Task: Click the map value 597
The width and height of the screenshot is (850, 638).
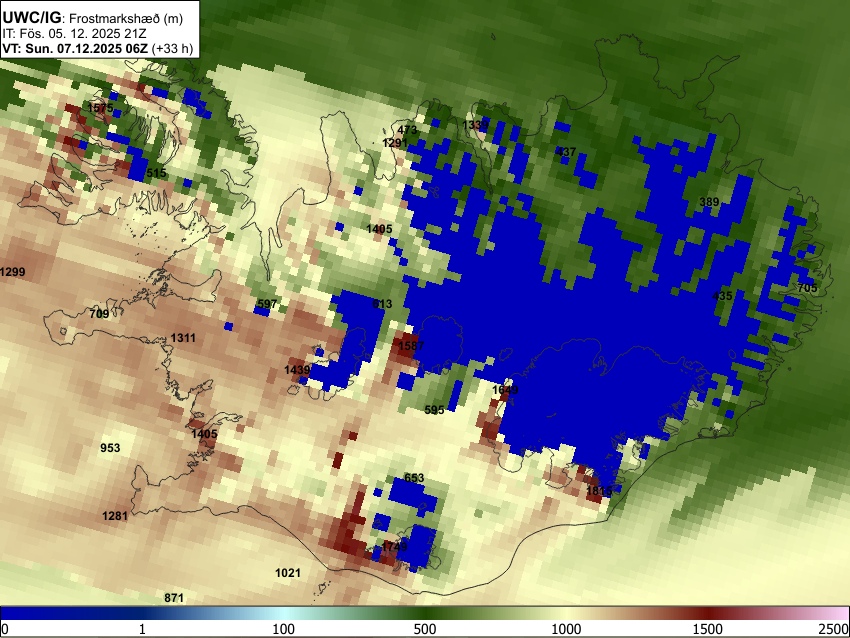Action: click(267, 304)
